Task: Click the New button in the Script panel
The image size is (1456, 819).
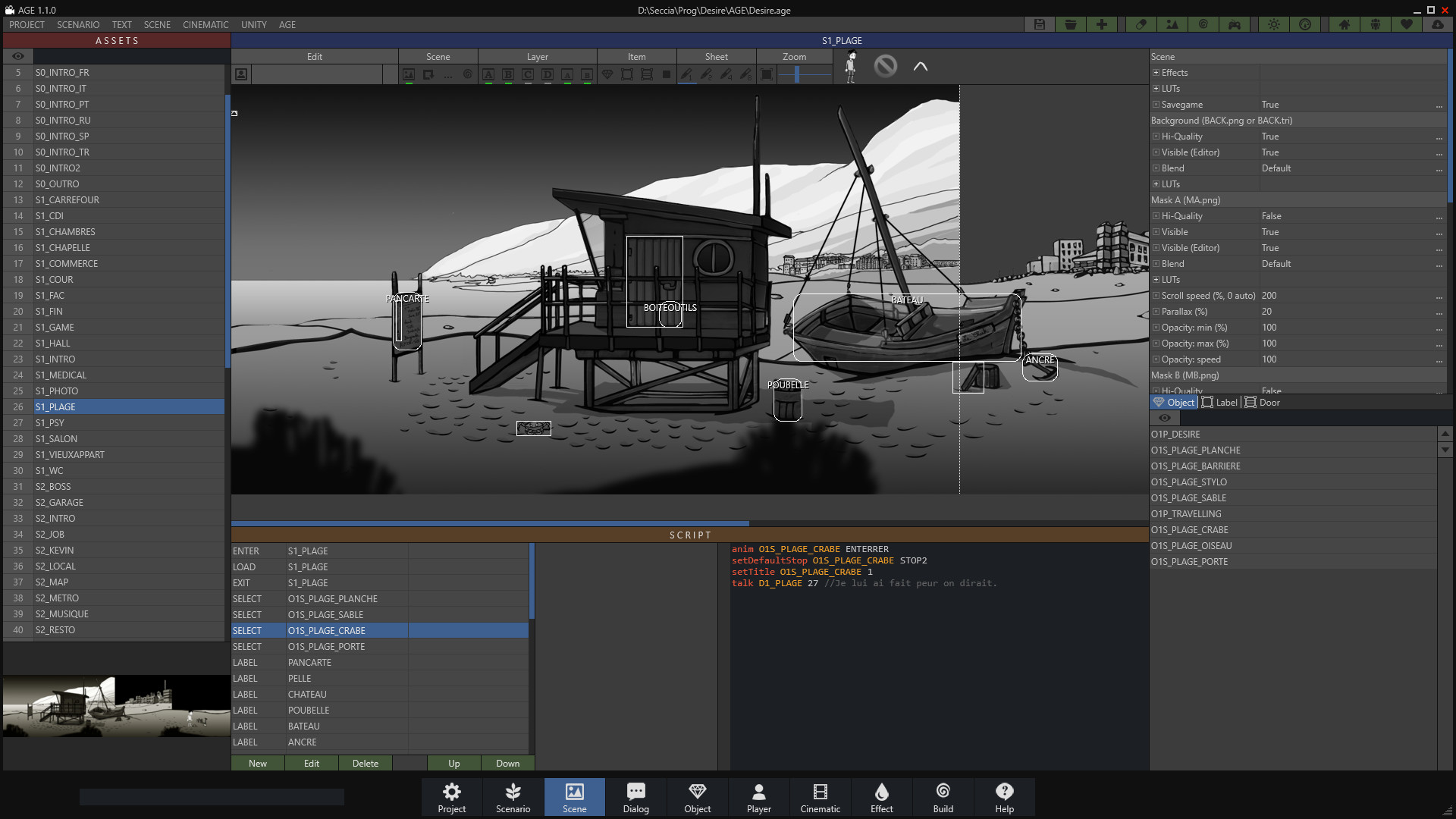Action: coord(257,763)
